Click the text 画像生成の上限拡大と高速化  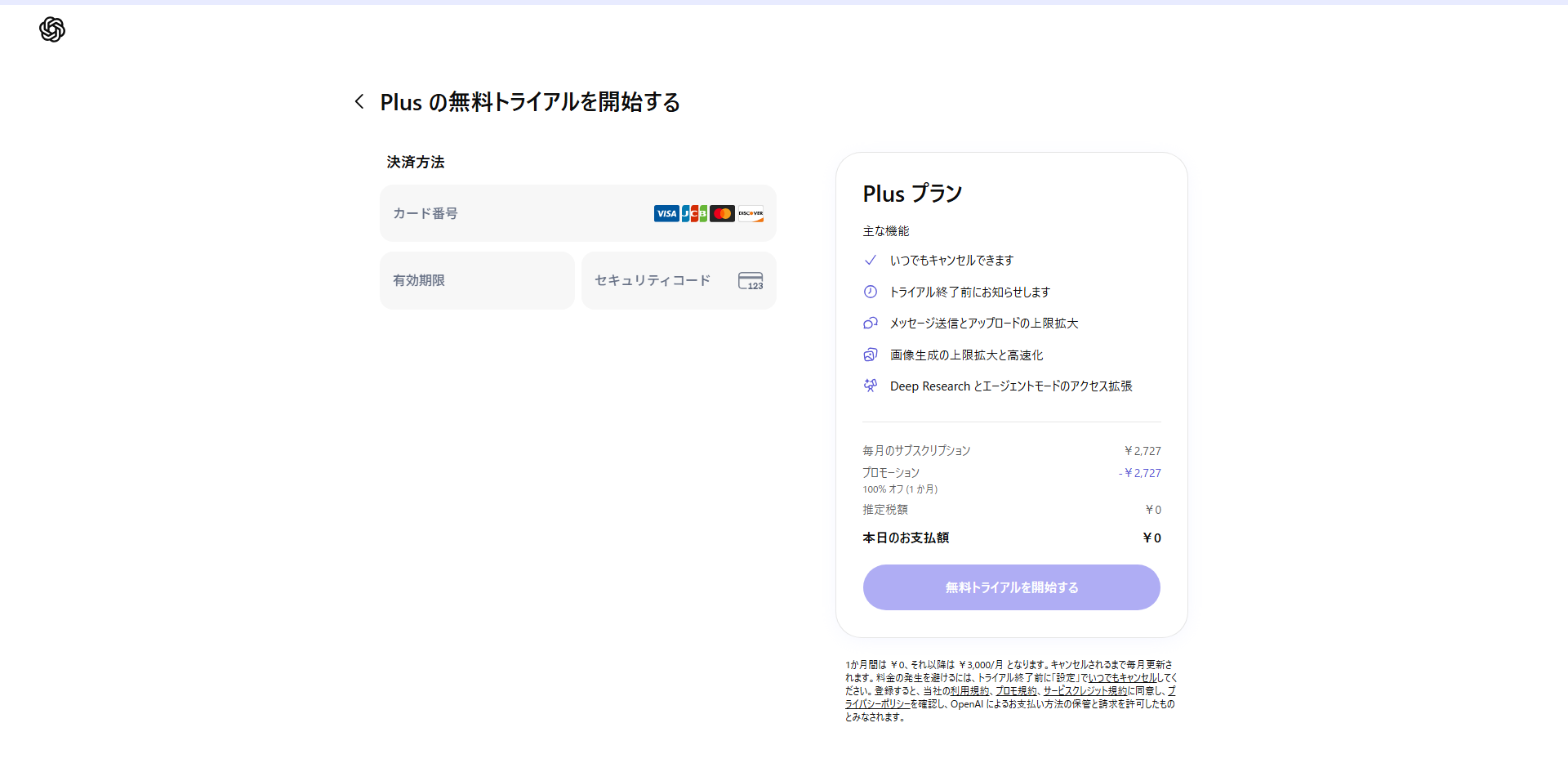pyautogui.click(x=967, y=355)
